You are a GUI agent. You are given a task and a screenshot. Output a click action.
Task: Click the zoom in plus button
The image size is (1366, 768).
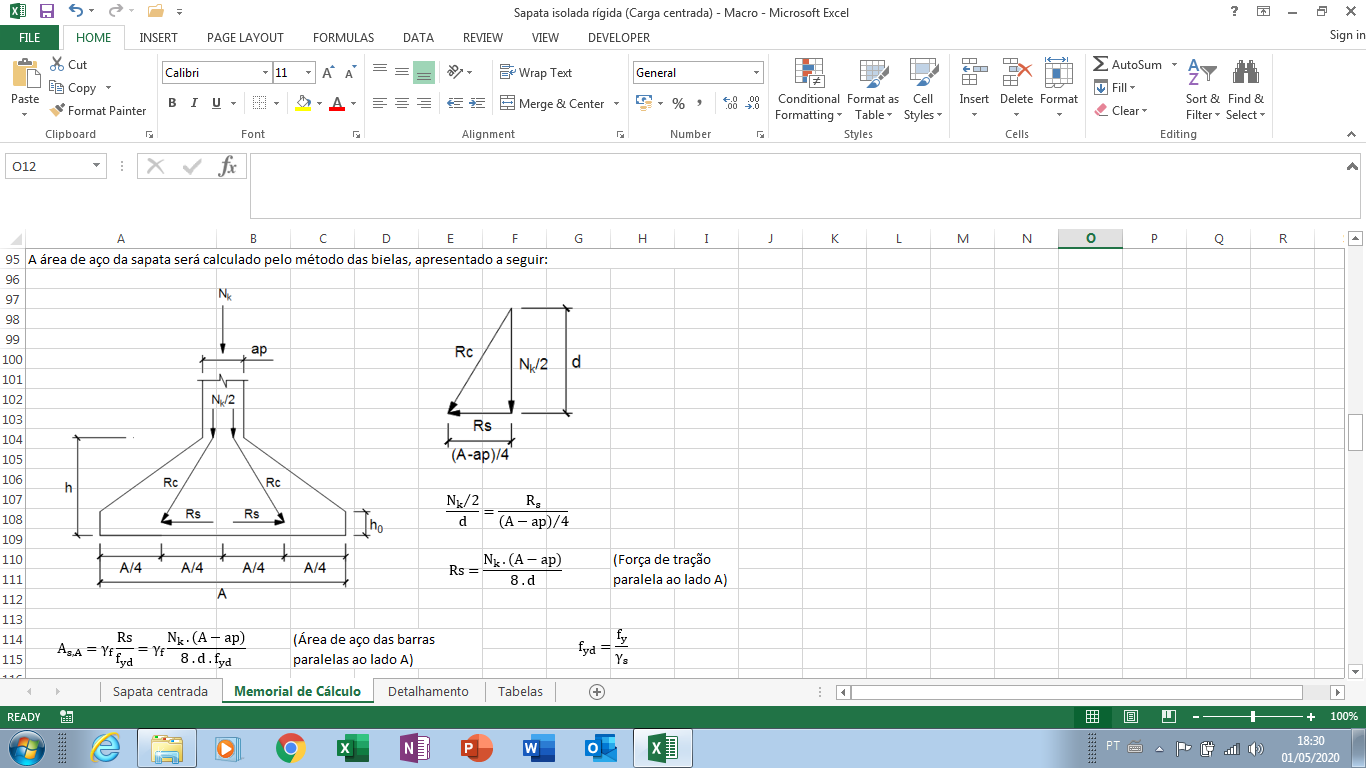coord(1311,717)
